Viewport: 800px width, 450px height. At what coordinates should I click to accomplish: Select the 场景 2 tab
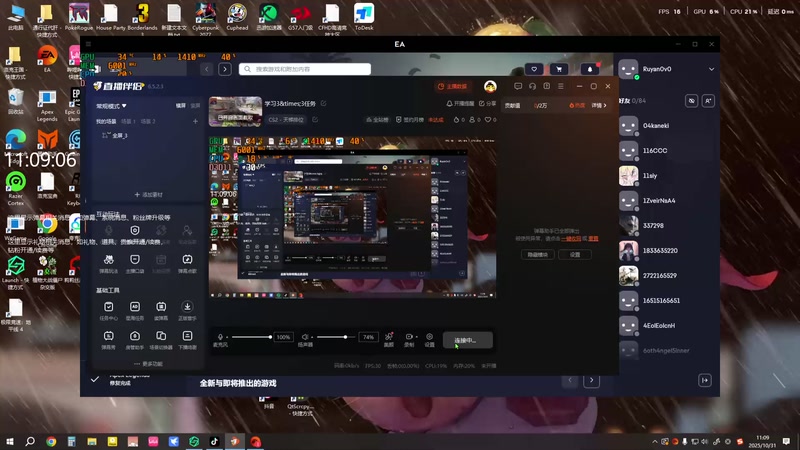[148, 121]
